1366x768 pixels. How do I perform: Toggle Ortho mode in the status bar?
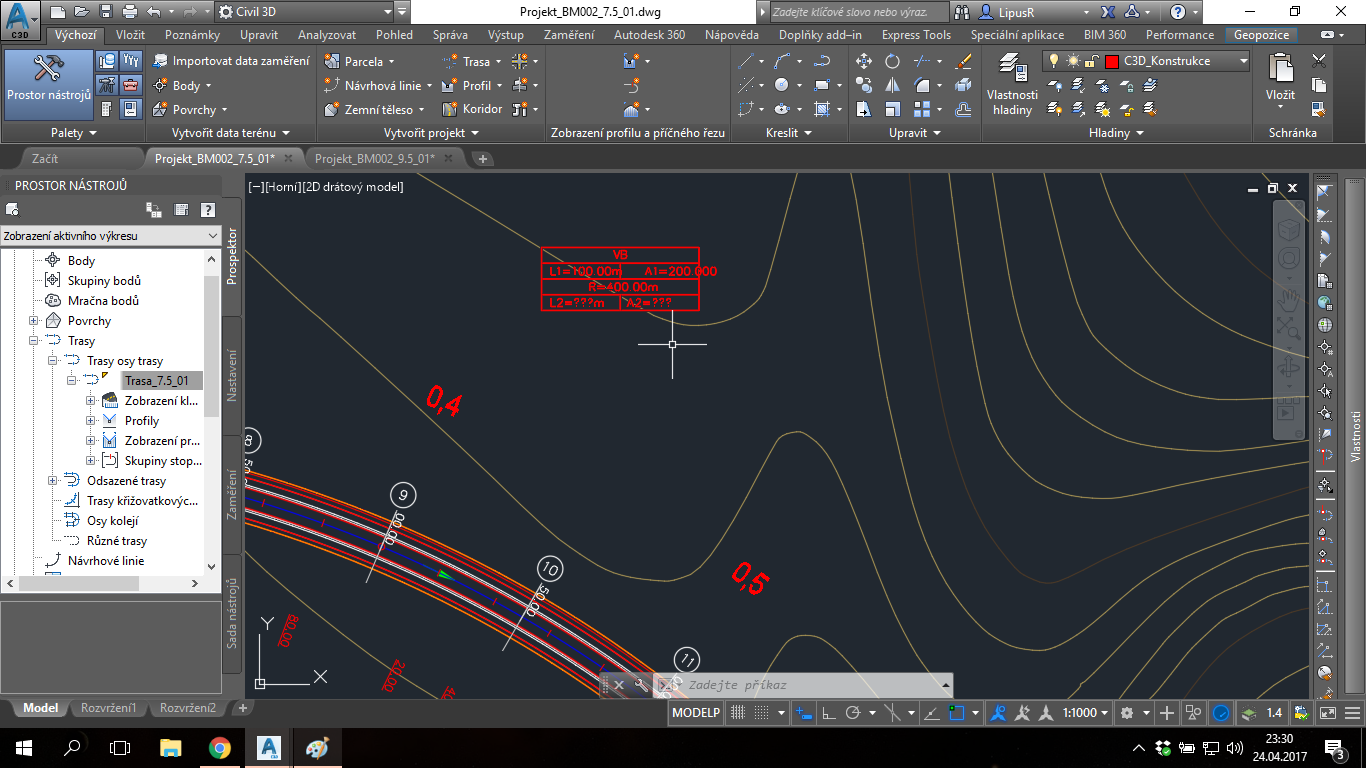(x=829, y=713)
